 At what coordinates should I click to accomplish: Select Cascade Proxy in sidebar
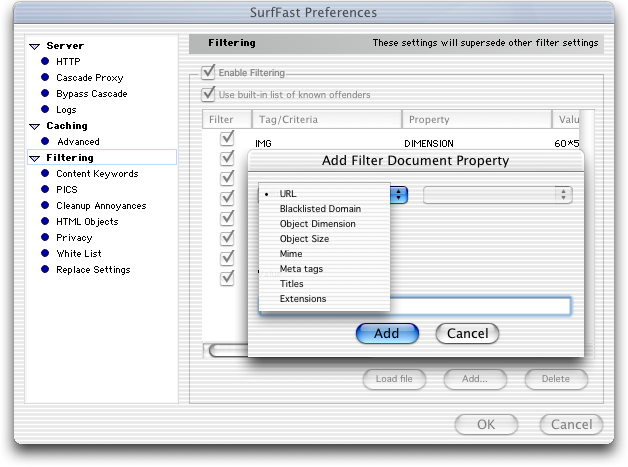[x=90, y=78]
